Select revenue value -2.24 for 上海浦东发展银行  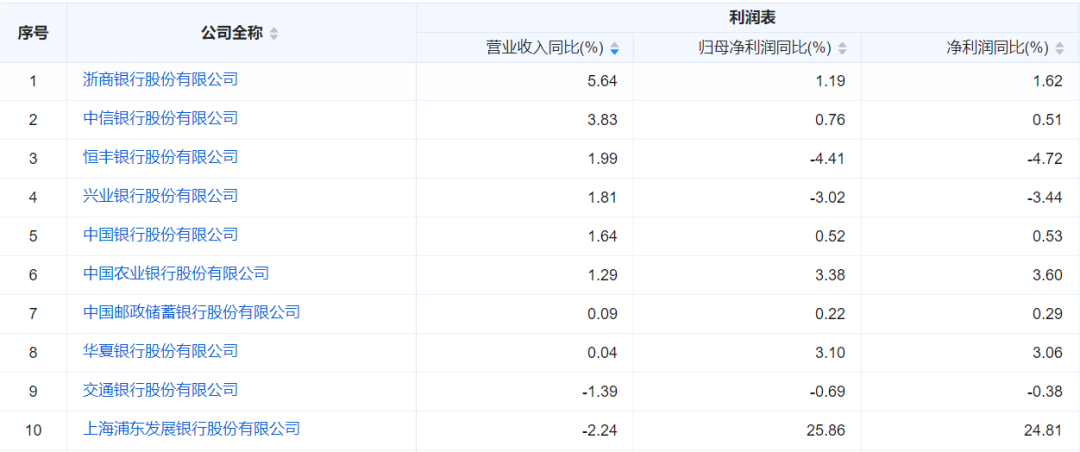pyautogui.click(x=601, y=430)
